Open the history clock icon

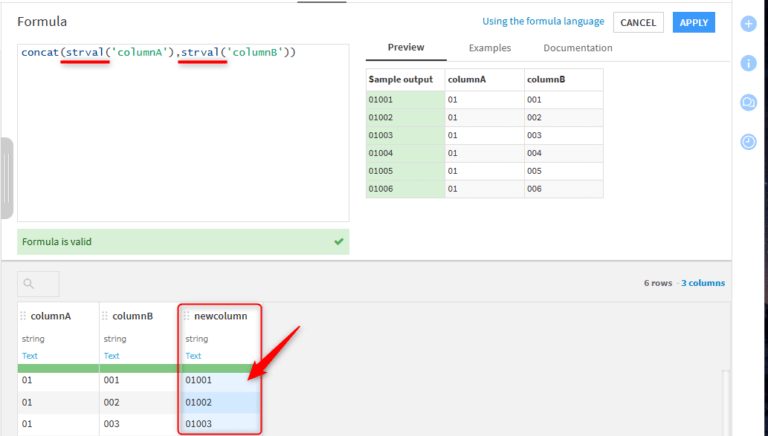click(748, 142)
